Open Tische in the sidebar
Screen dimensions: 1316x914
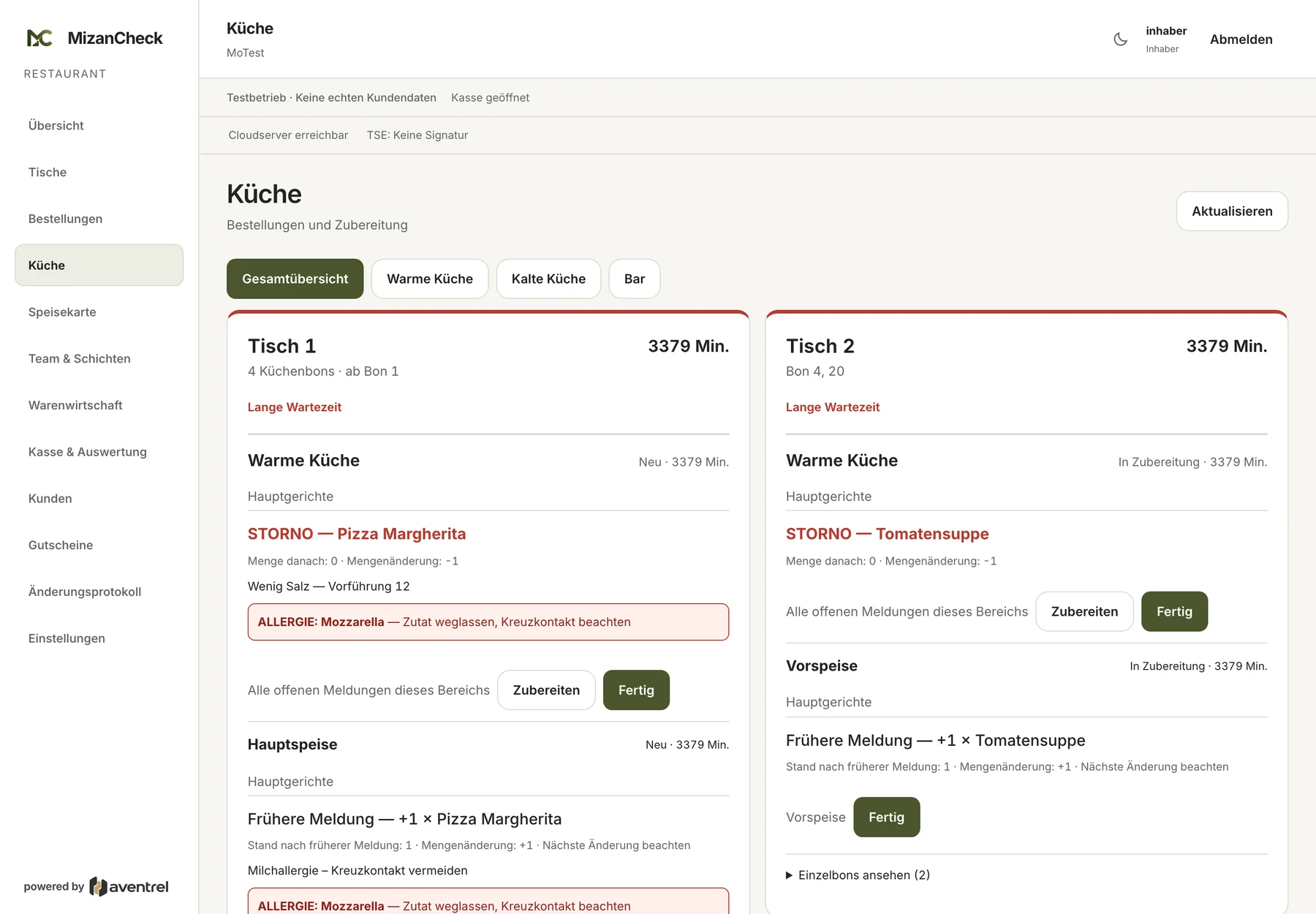[99, 172]
